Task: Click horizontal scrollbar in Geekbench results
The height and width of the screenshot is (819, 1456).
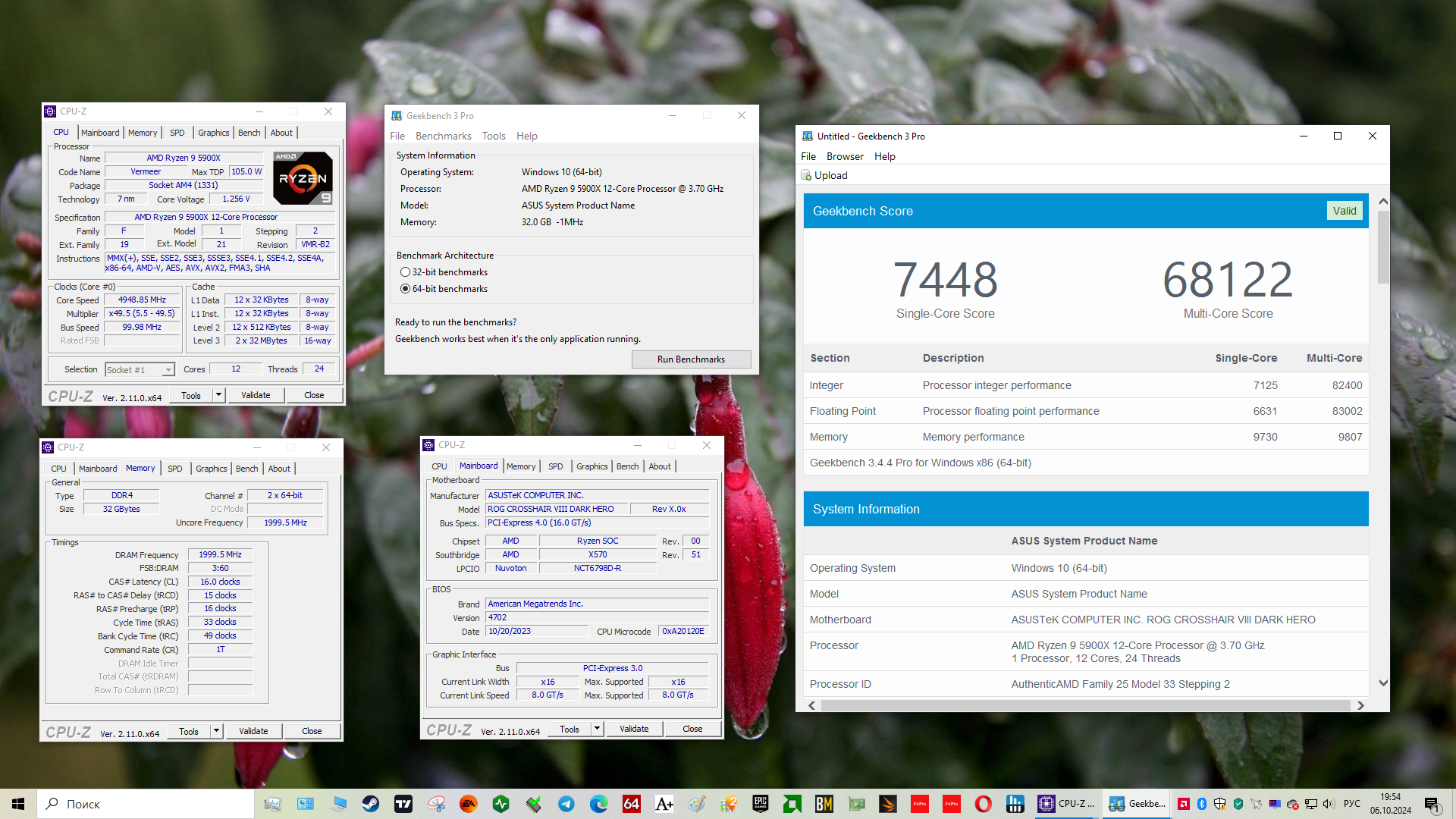Action: [1085, 705]
